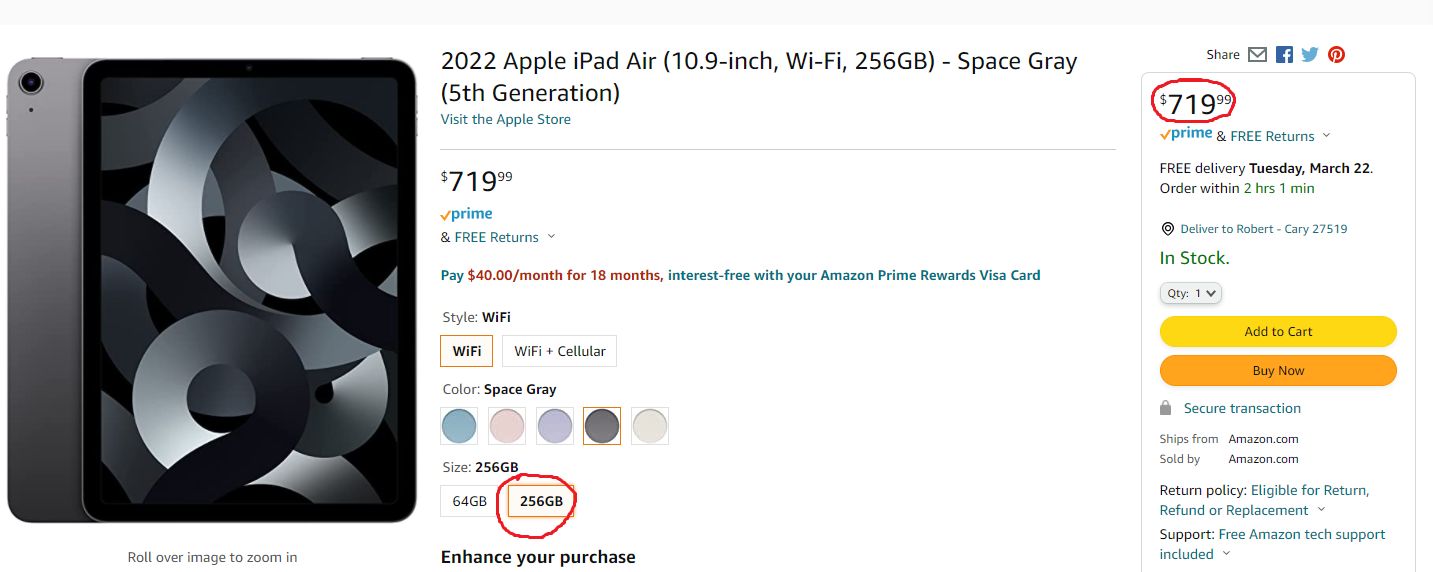Pick the blue color swatch

459,426
